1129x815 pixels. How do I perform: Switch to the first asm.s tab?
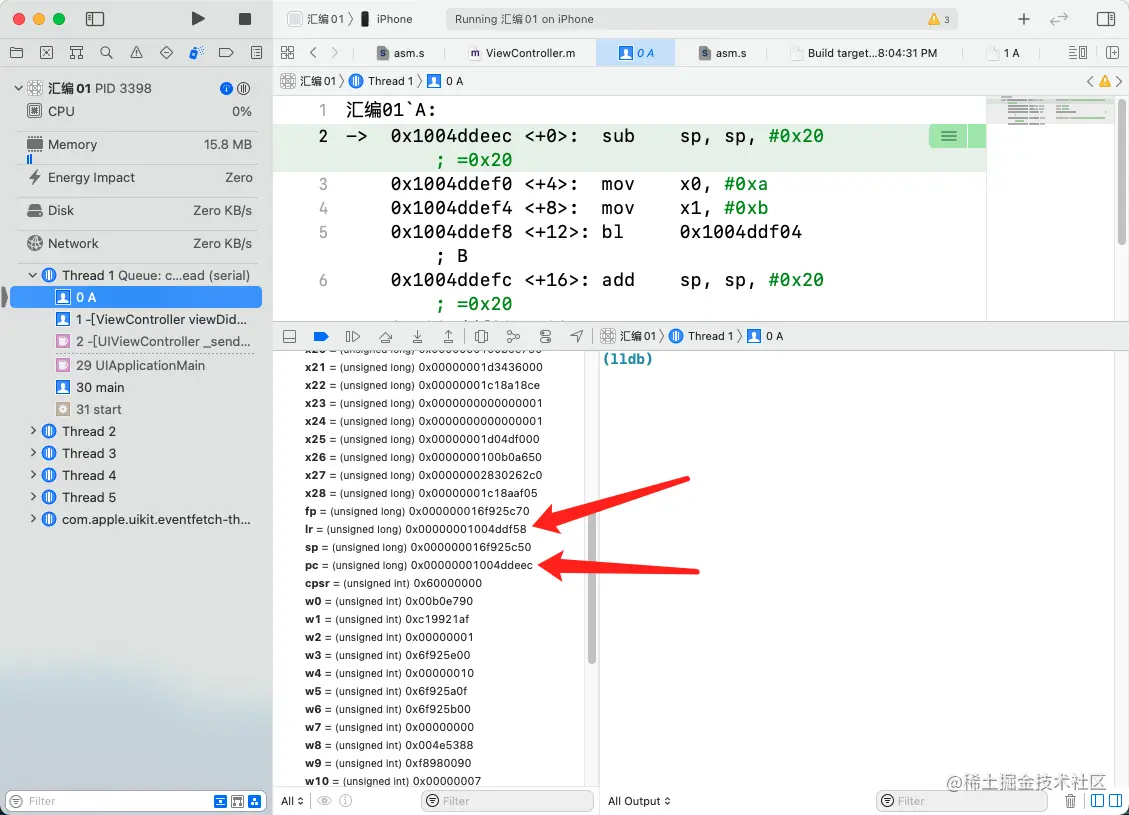coord(401,53)
